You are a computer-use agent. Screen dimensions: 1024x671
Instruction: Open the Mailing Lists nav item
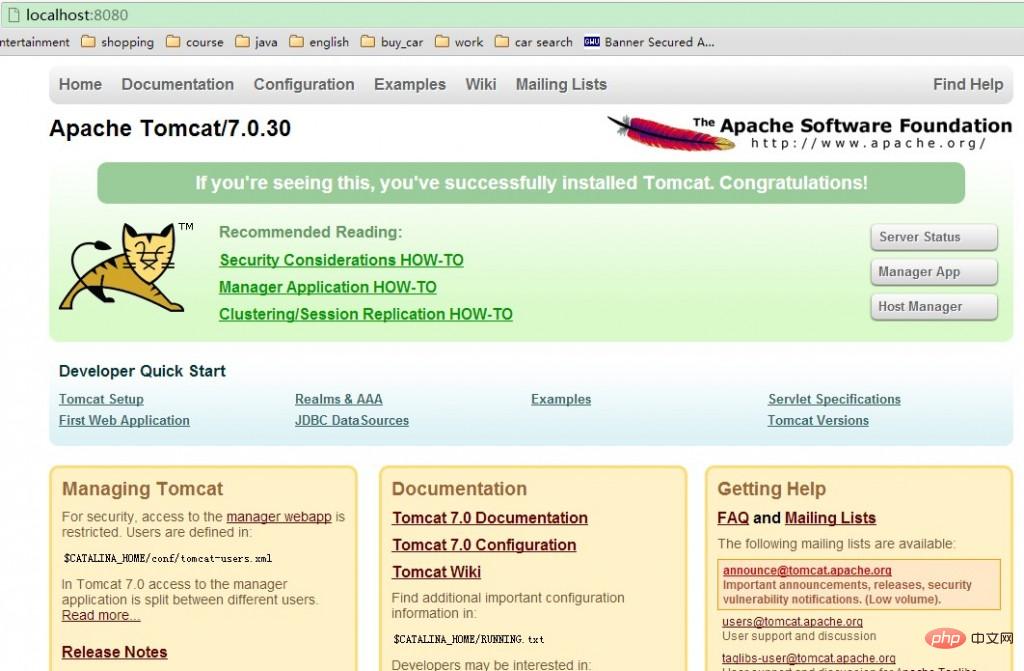tap(561, 84)
